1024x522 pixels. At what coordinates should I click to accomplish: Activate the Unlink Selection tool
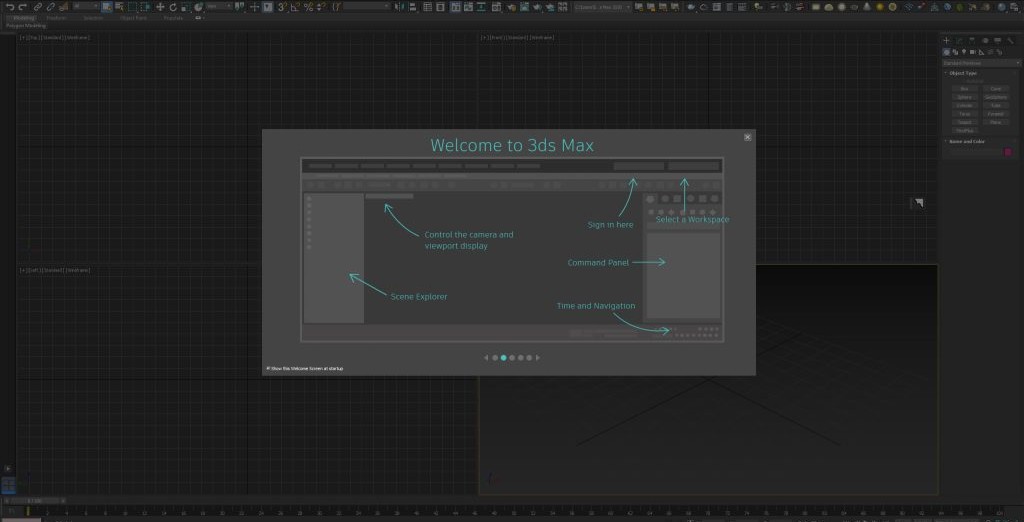50,7
